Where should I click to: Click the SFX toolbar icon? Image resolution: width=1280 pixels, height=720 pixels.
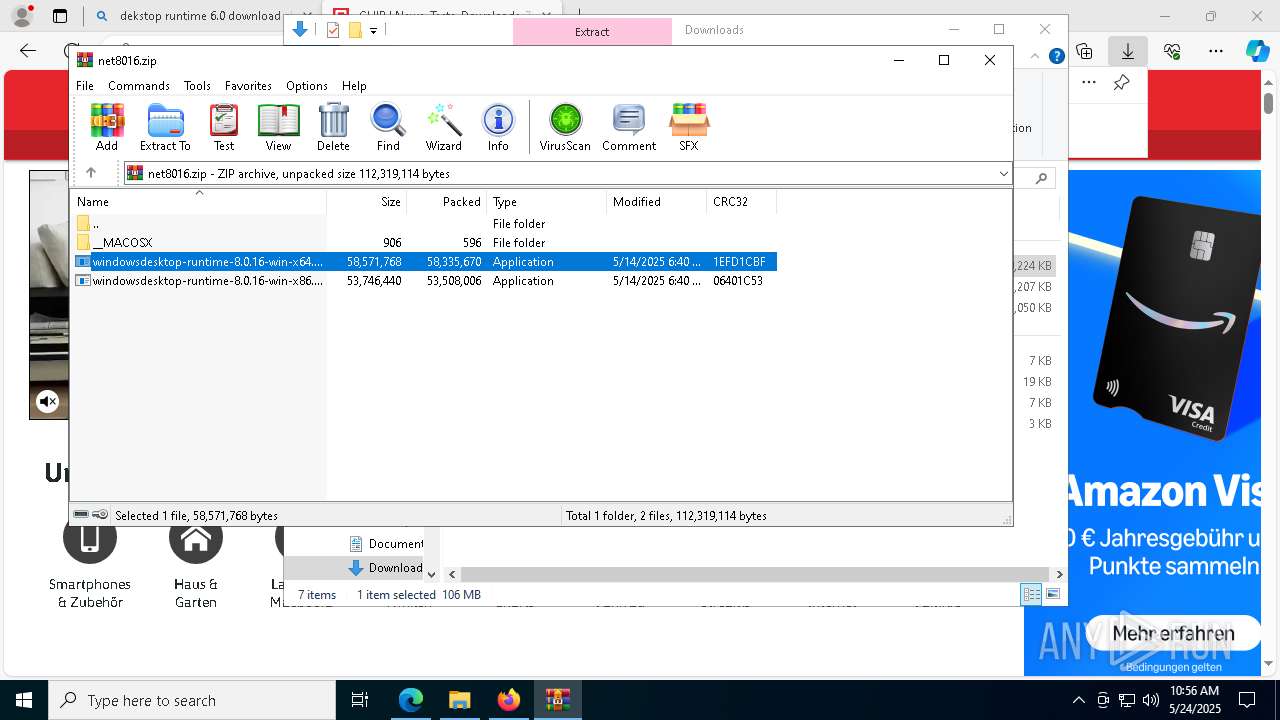click(689, 127)
